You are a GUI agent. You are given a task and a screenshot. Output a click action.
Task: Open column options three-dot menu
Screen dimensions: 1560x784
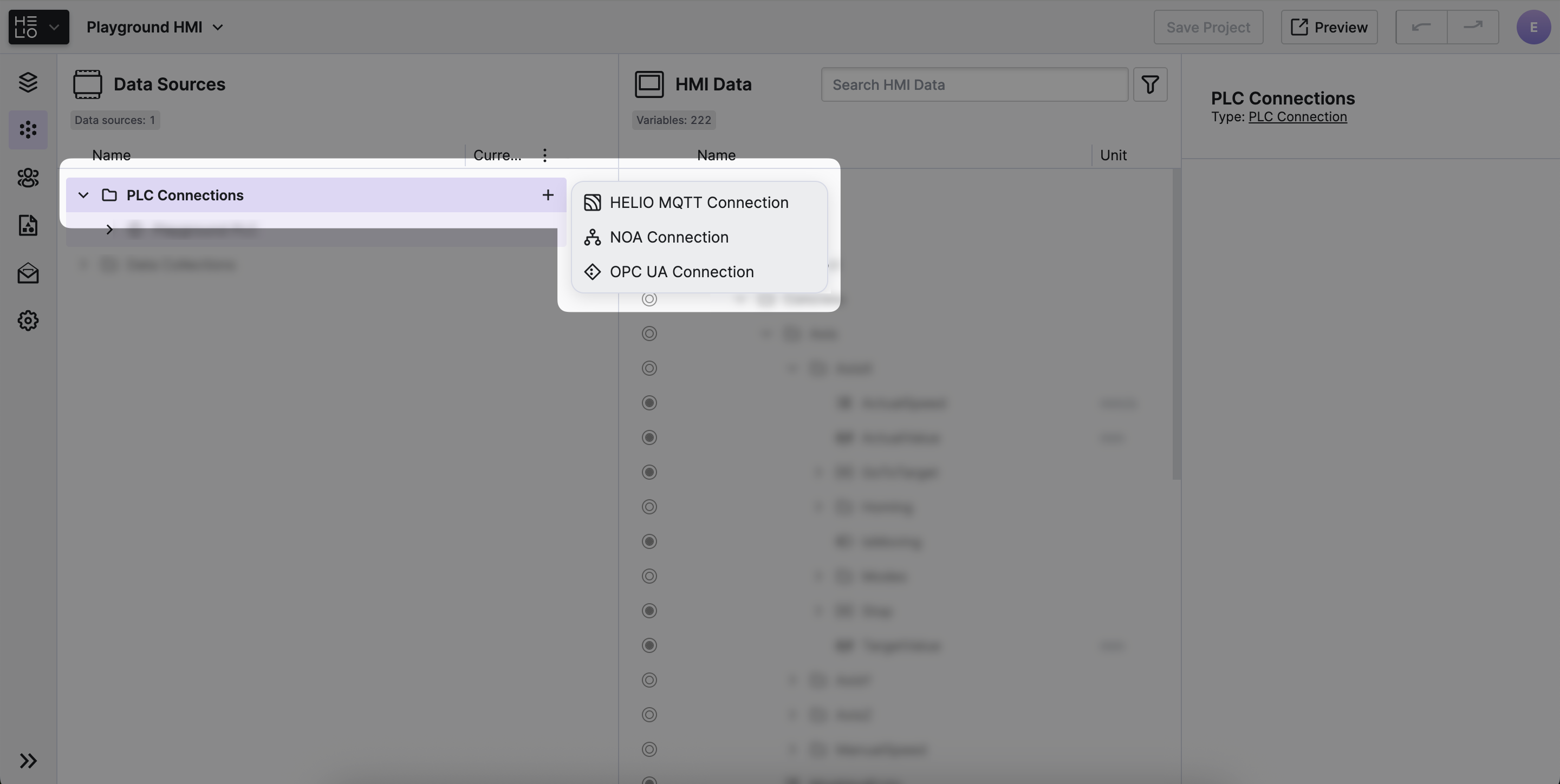coord(544,155)
